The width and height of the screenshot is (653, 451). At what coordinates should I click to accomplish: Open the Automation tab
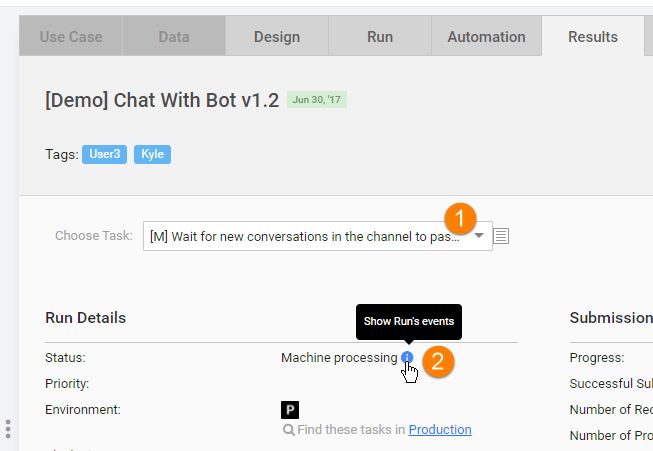click(x=486, y=37)
